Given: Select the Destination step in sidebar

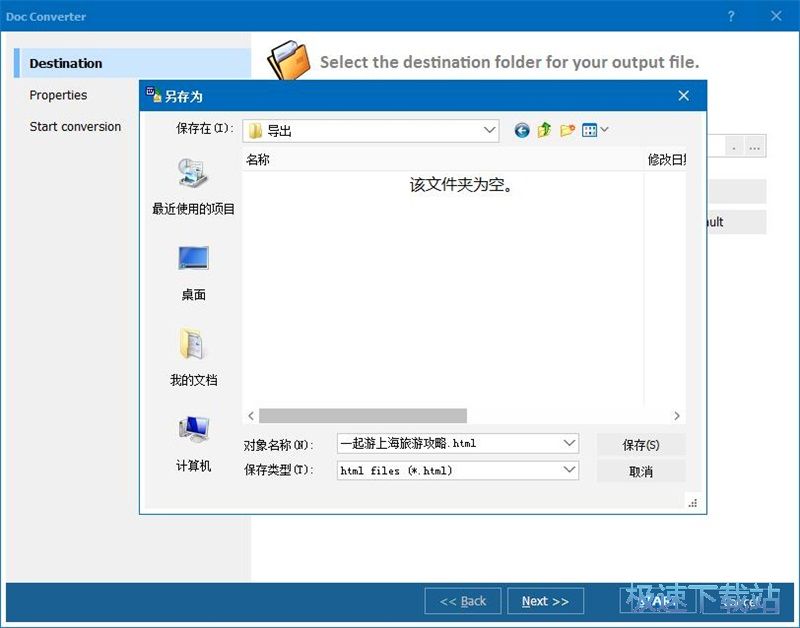Looking at the screenshot, I should pos(133,63).
